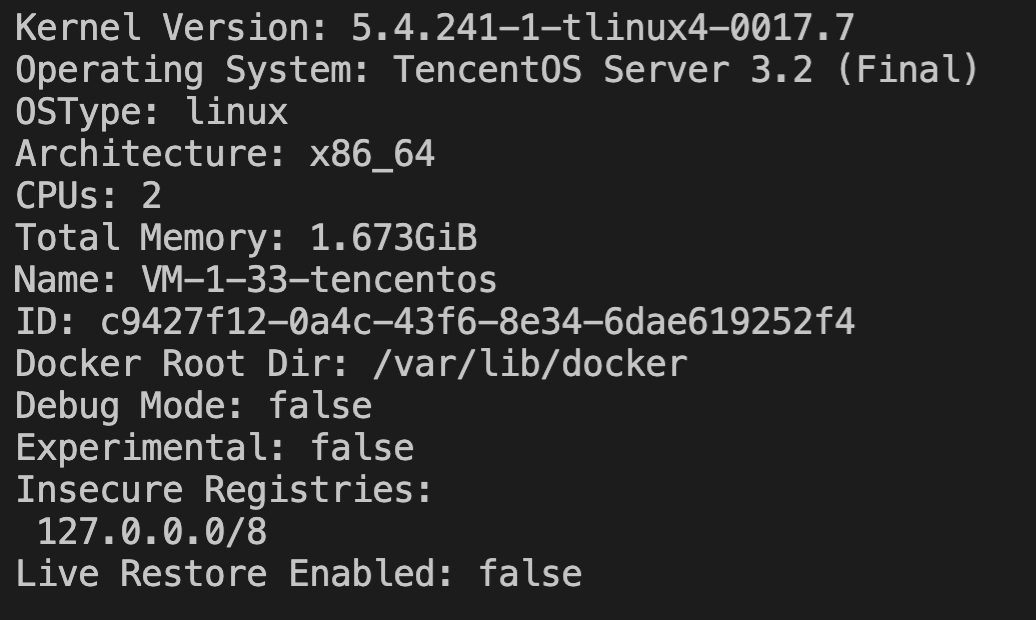Click the Experimental value "false"
The height and width of the screenshot is (620, 1036).
coord(361,448)
